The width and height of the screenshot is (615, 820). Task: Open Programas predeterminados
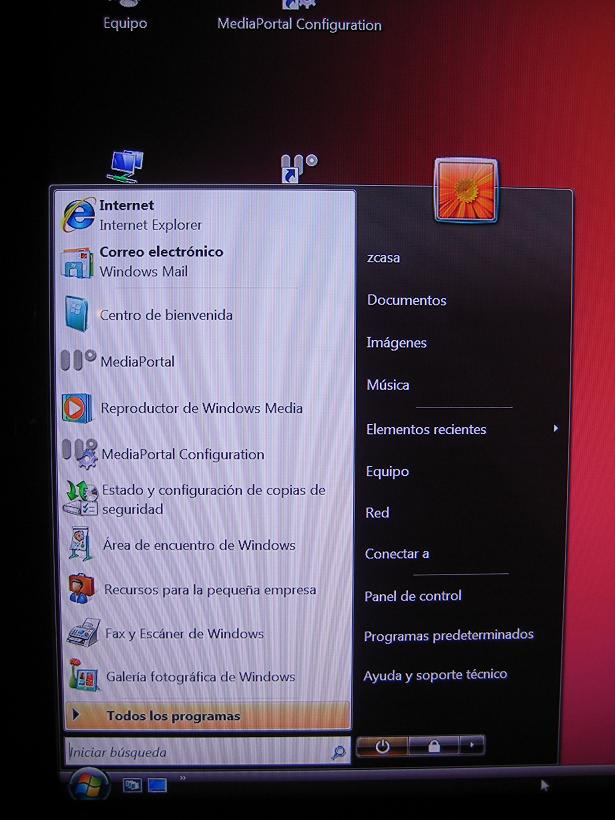[x=449, y=635]
